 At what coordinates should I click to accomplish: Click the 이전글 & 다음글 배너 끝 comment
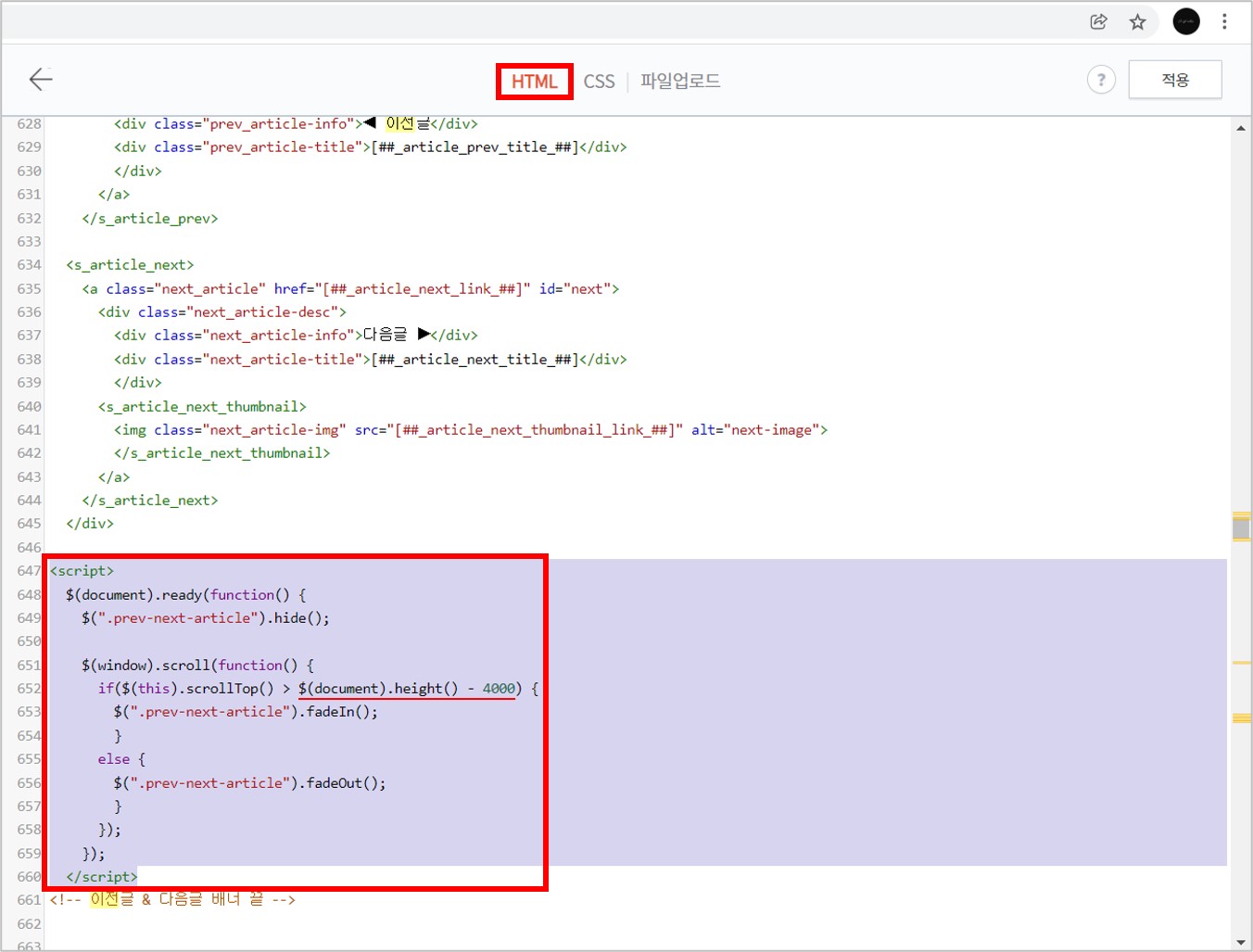172,900
